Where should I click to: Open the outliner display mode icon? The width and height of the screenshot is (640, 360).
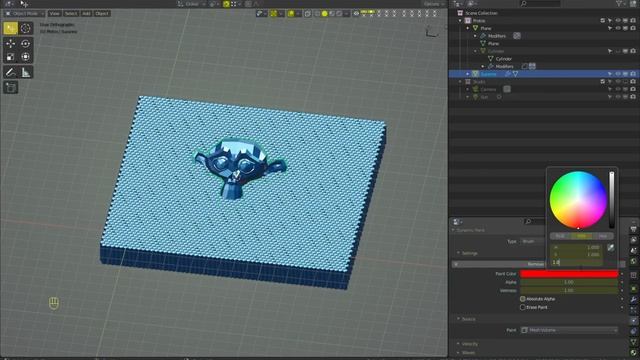pos(471,4)
